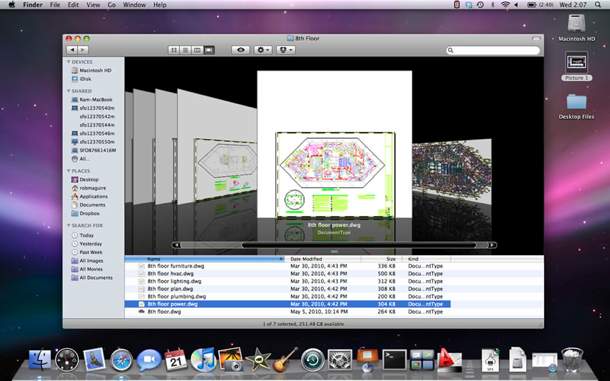Switch to column view in Finder toolbar

pos(197,50)
